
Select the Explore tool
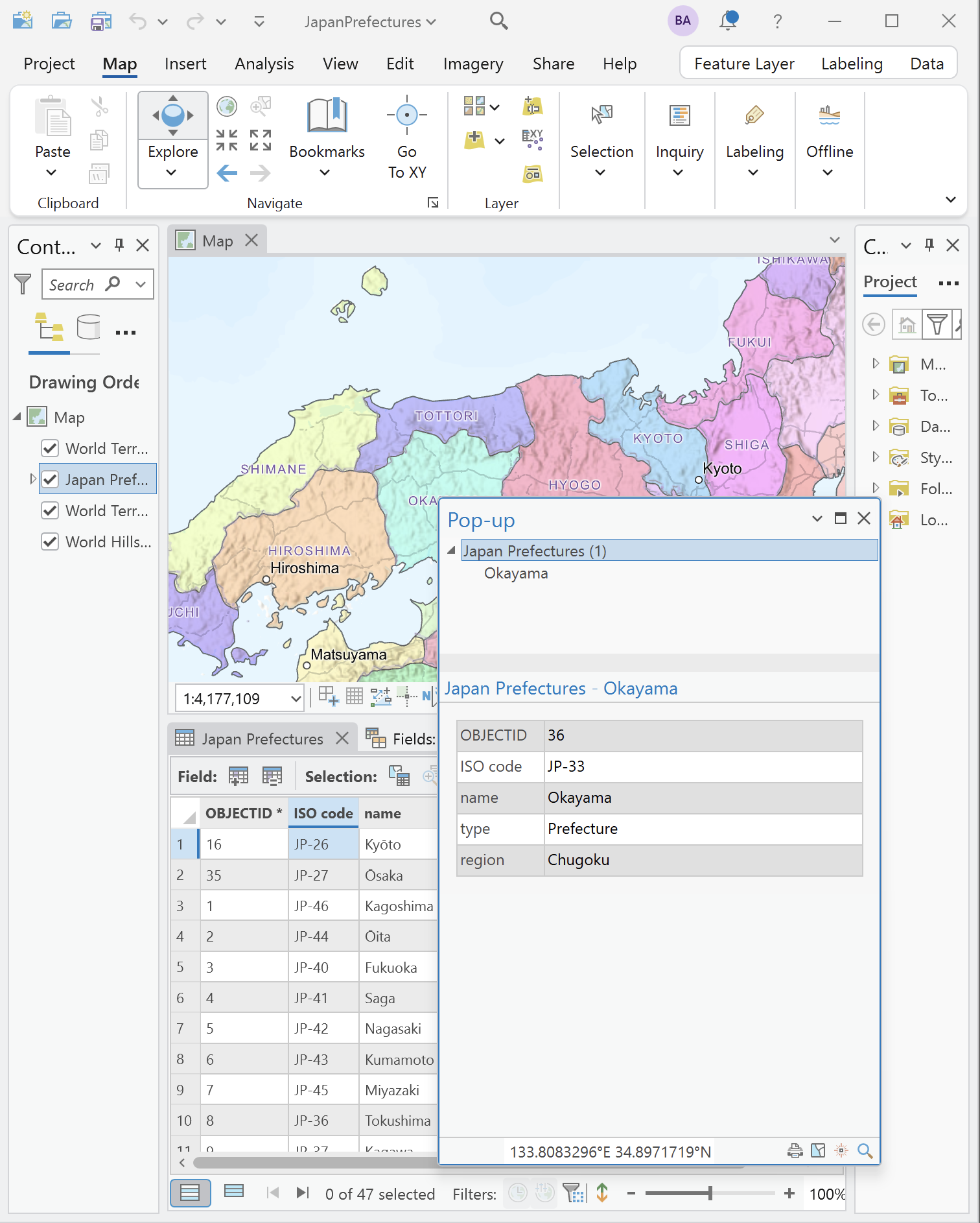point(172,139)
